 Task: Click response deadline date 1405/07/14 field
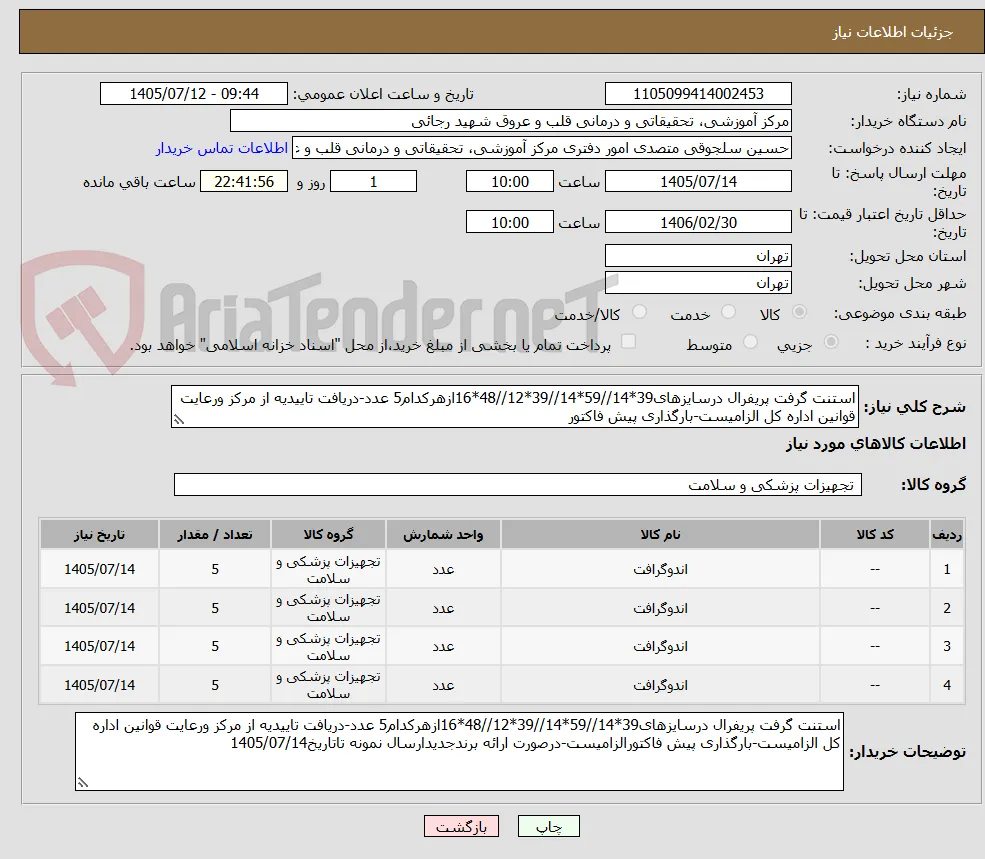coord(698,182)
